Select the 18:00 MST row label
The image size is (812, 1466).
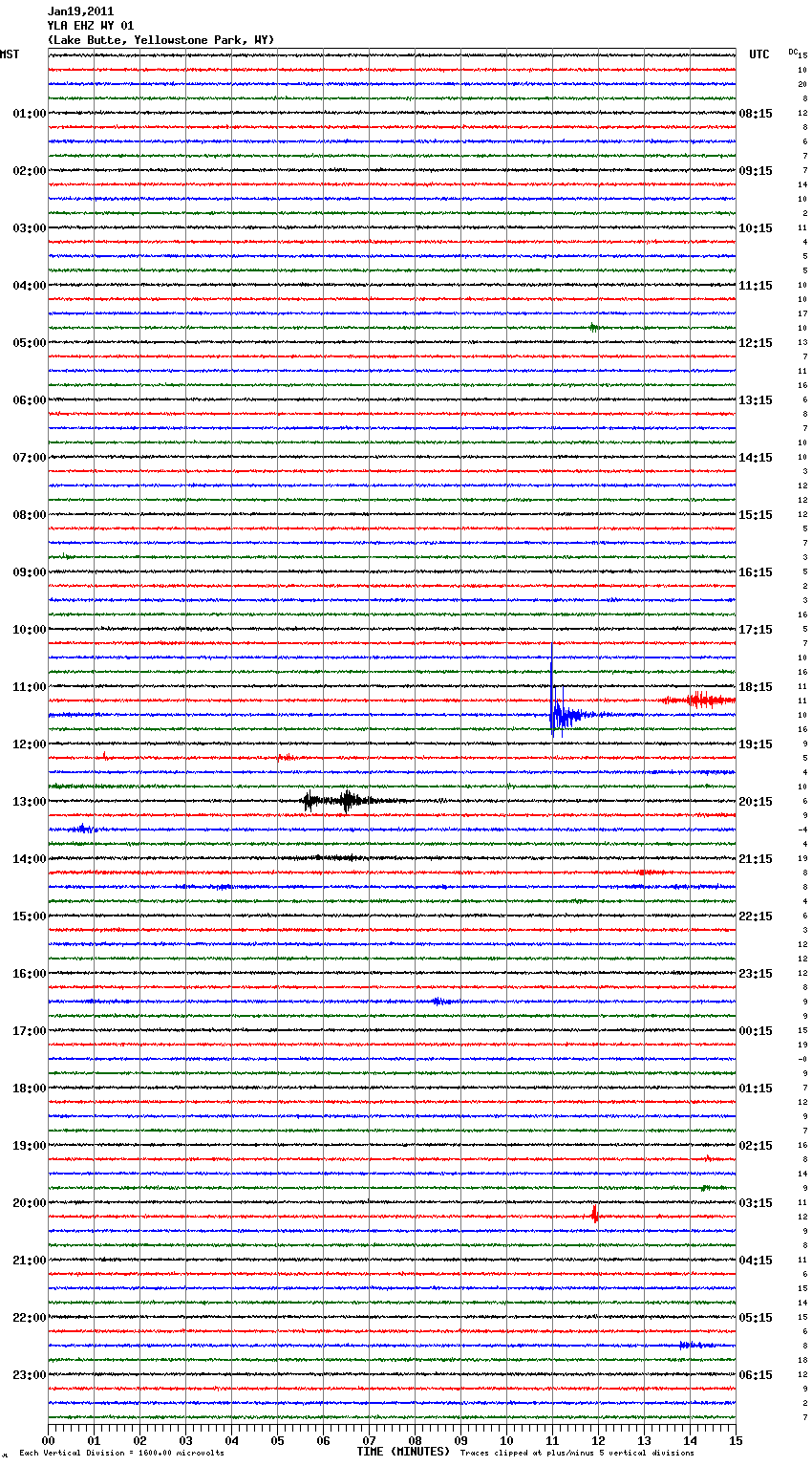point(30,1089)
